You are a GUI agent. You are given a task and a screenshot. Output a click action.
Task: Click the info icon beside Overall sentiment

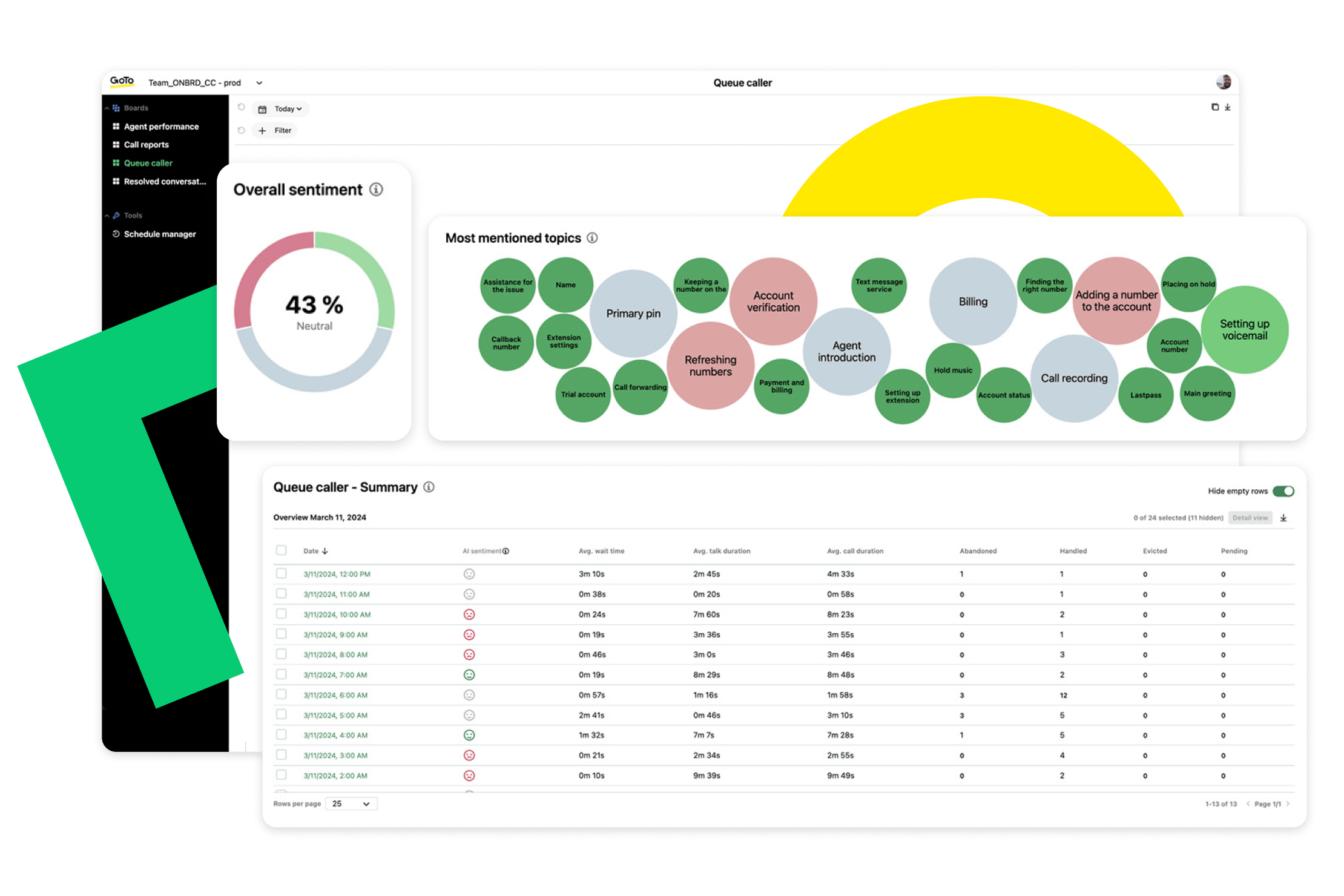[377, 189]
